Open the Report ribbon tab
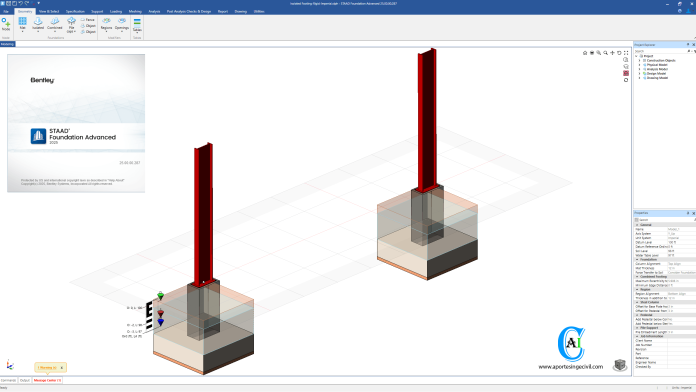 point(223,12)
